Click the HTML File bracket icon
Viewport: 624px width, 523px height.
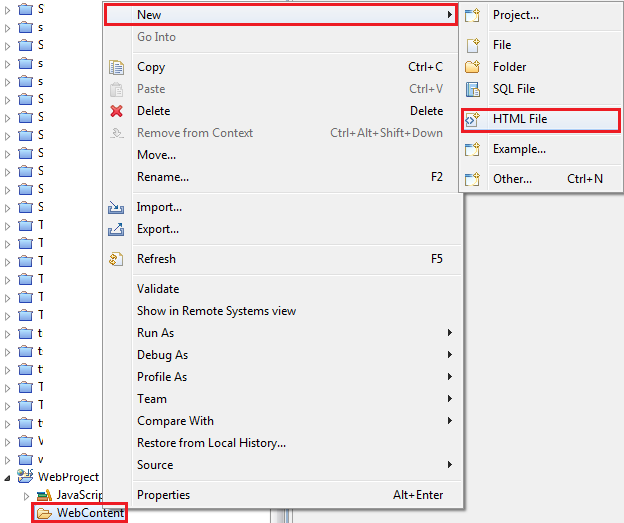472,119
